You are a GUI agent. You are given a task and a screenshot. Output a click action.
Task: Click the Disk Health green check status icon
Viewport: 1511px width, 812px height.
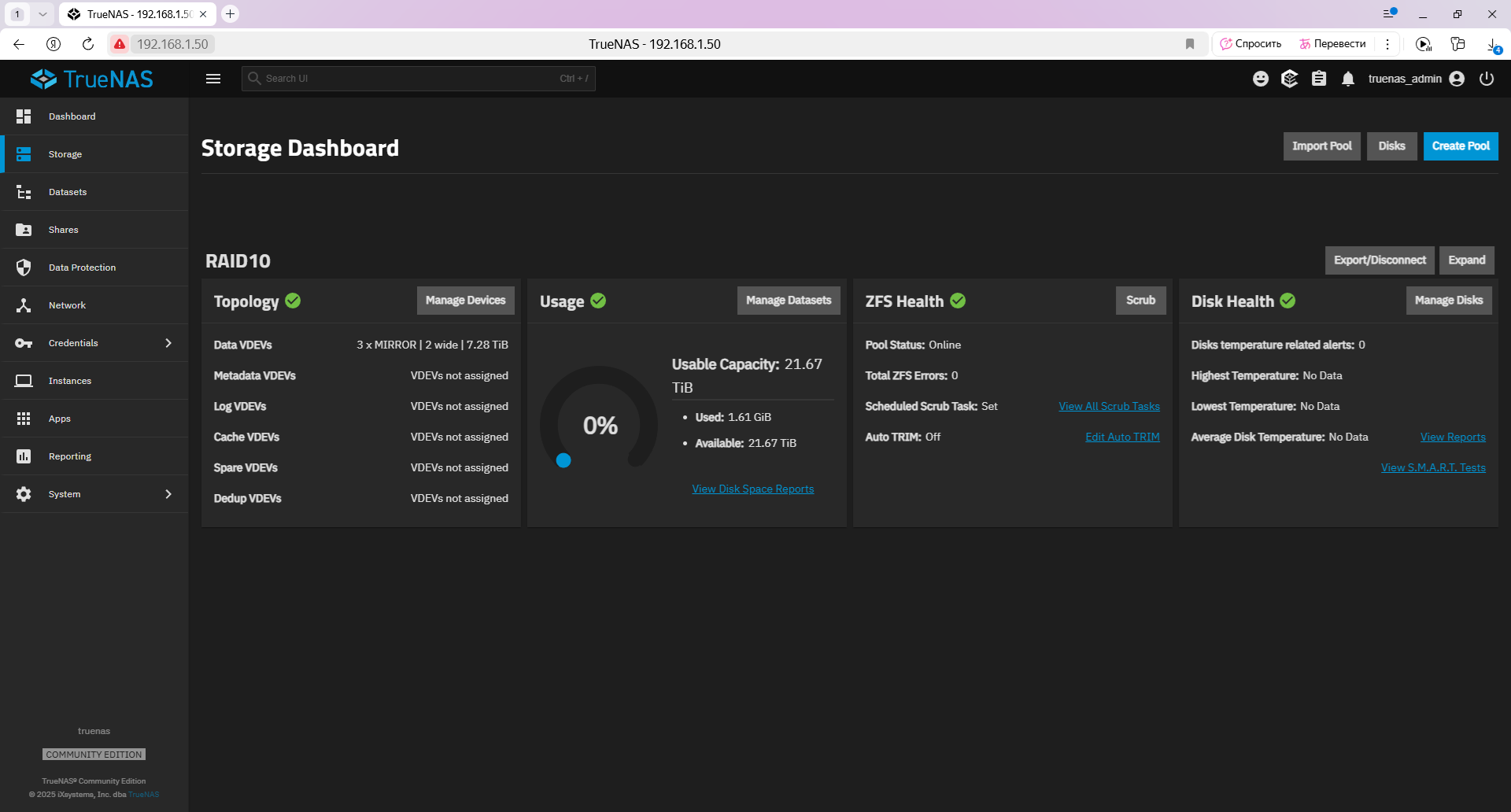tap(1287, 301)
